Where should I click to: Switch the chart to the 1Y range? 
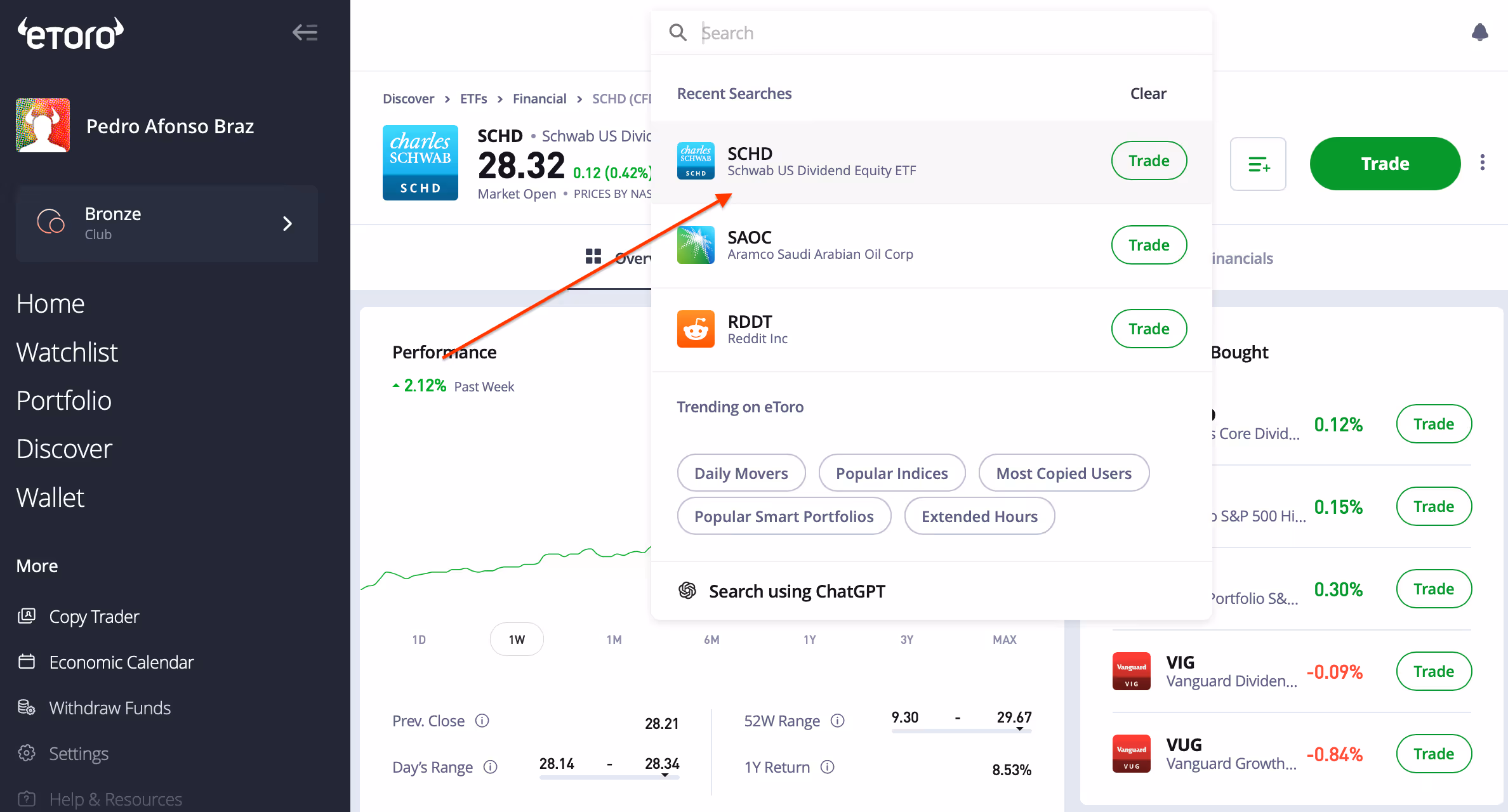click(x=809, y=639)
